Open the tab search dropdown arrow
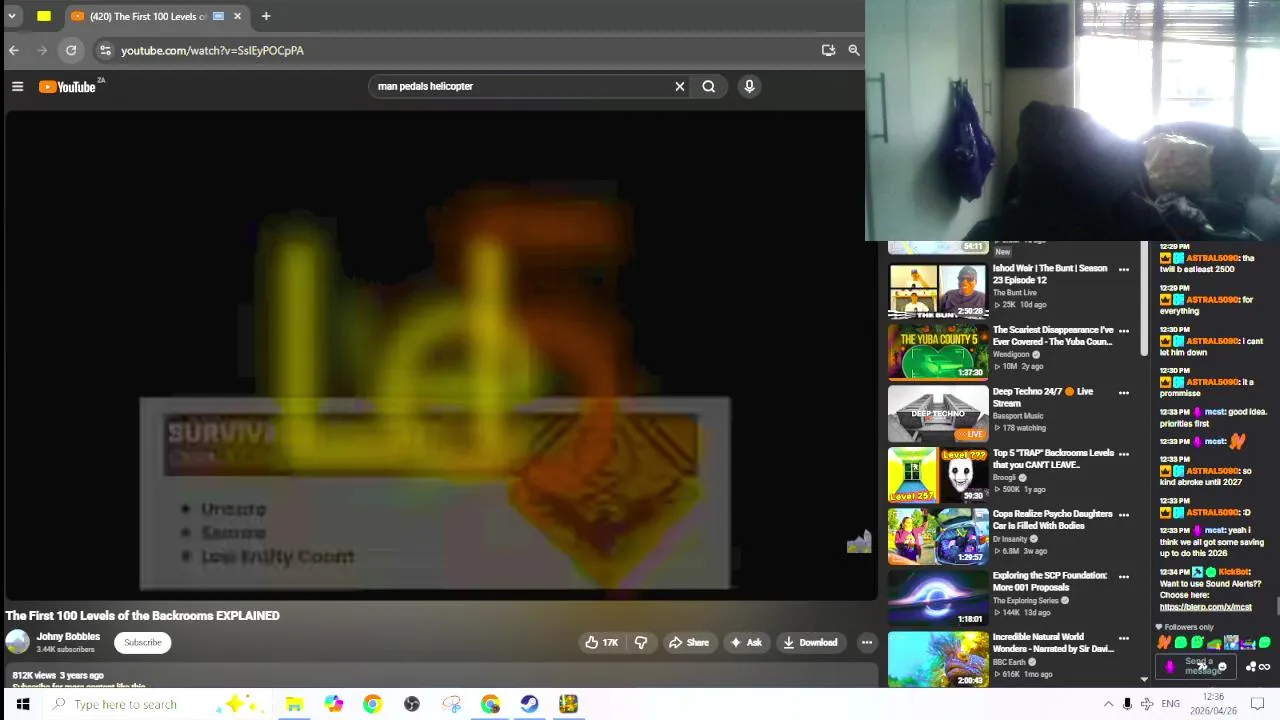 (12, 16)
